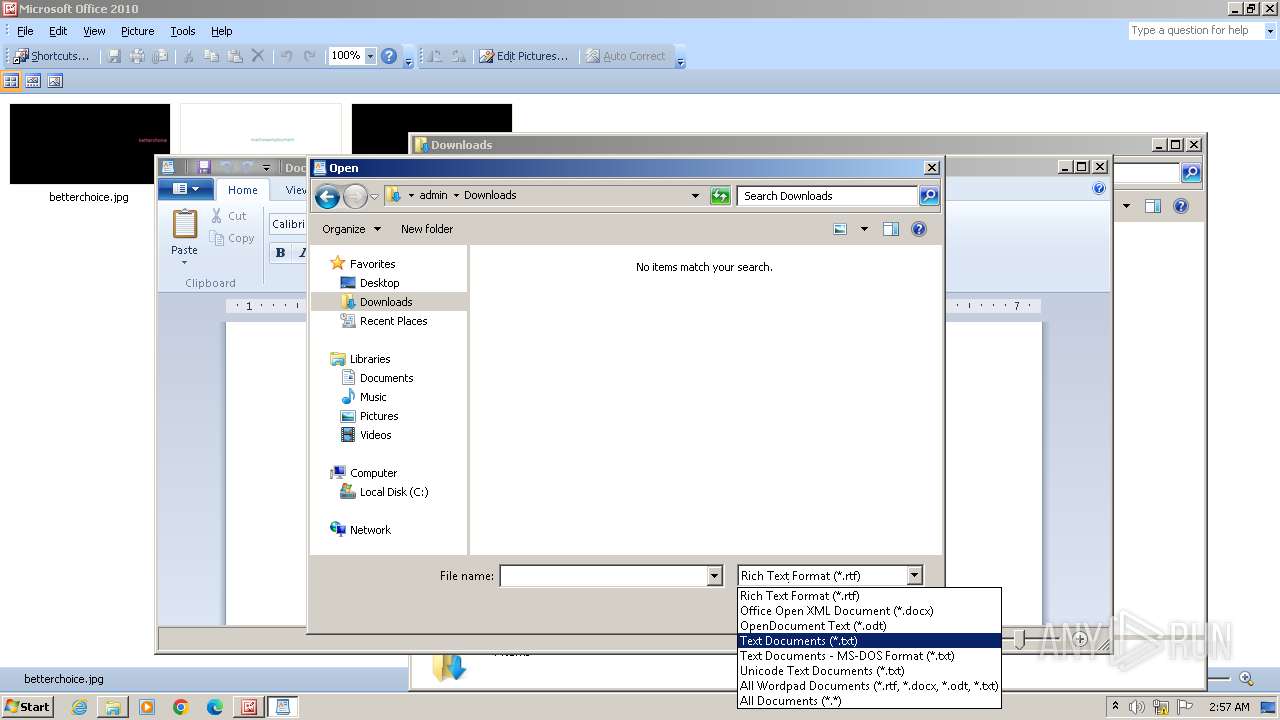Viewport: 1280px width, 720px height.
Task: Open File Explorer from taskbar
Action: point(113,707)
